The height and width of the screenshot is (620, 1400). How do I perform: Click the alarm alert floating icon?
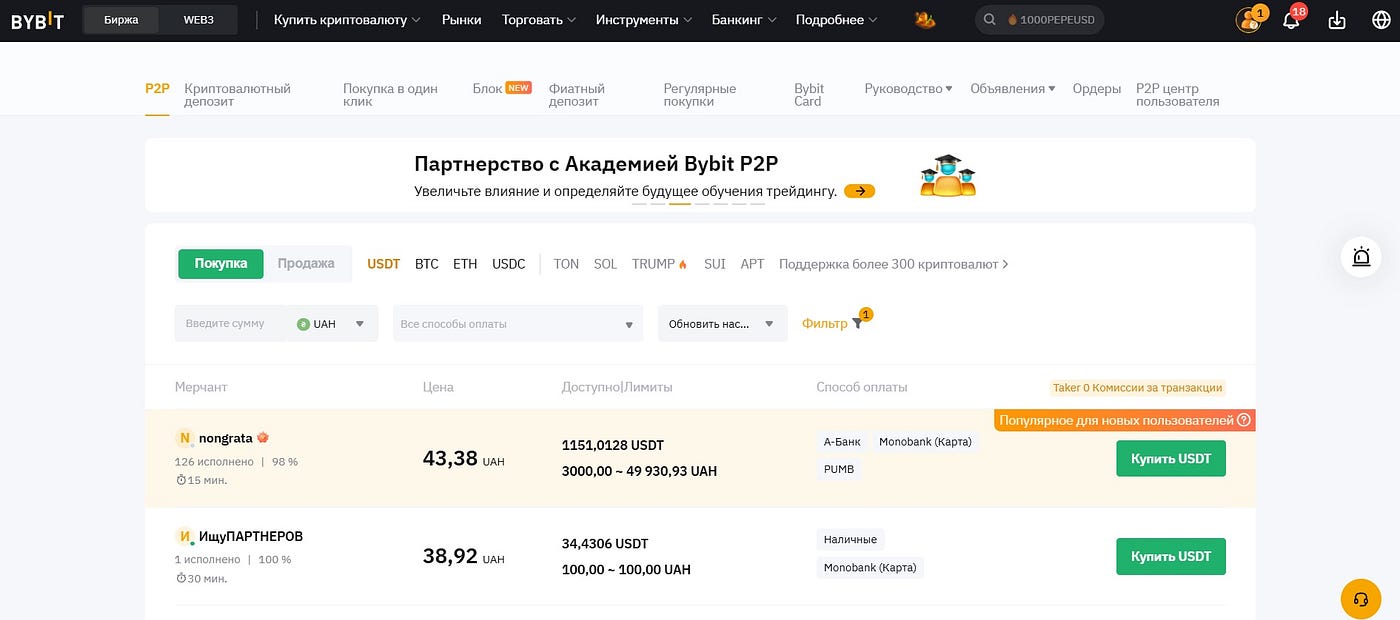pyautogui.click(x=1361, y=257)
